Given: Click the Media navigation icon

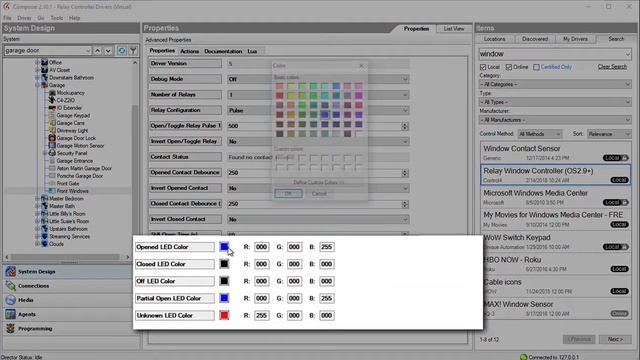Looking at the screenshot, I should click(x=11, y=300).
